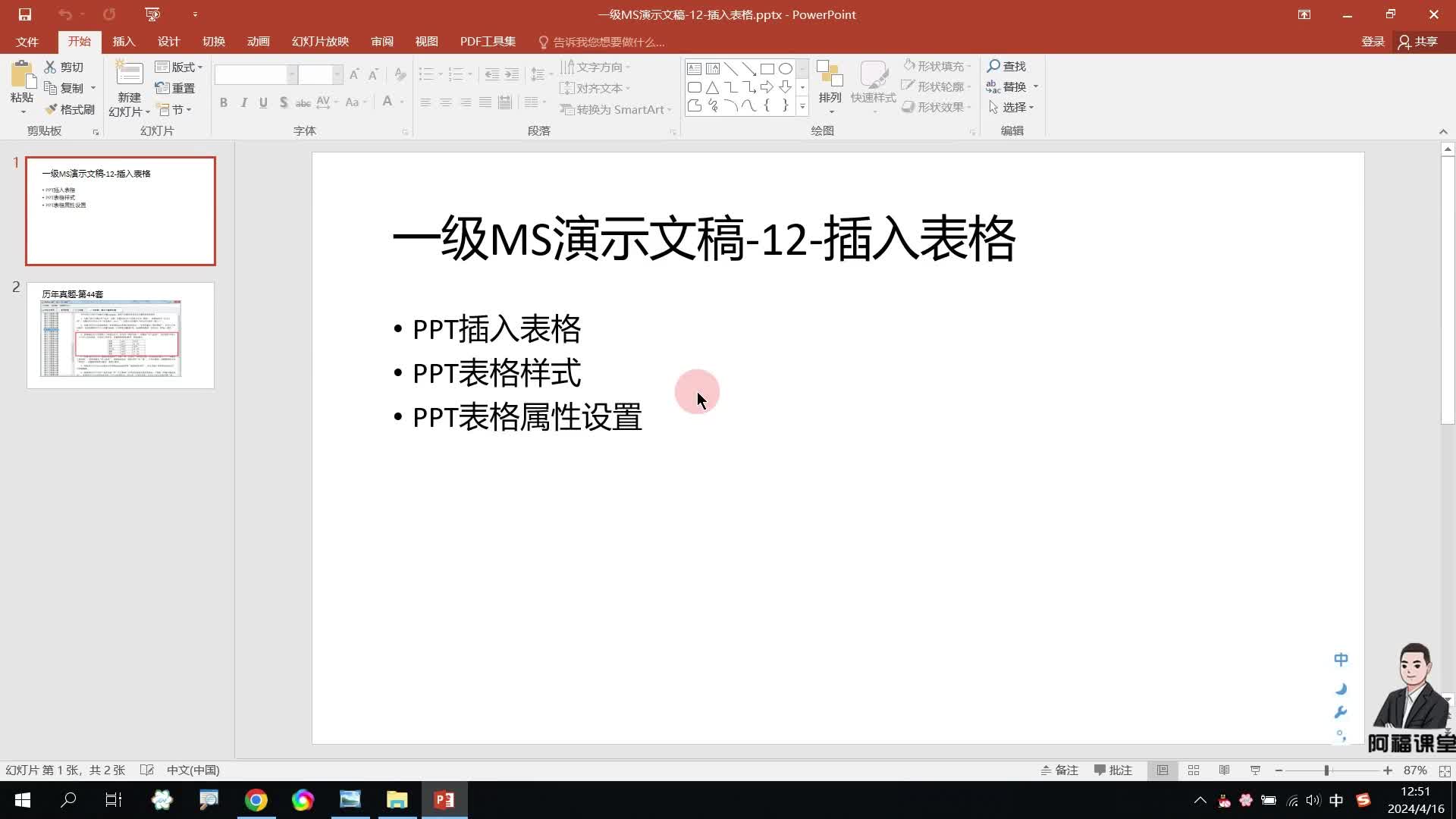Toggle Normal view in status bar
Screen dimensions: 1456x819
point(1163,770)
